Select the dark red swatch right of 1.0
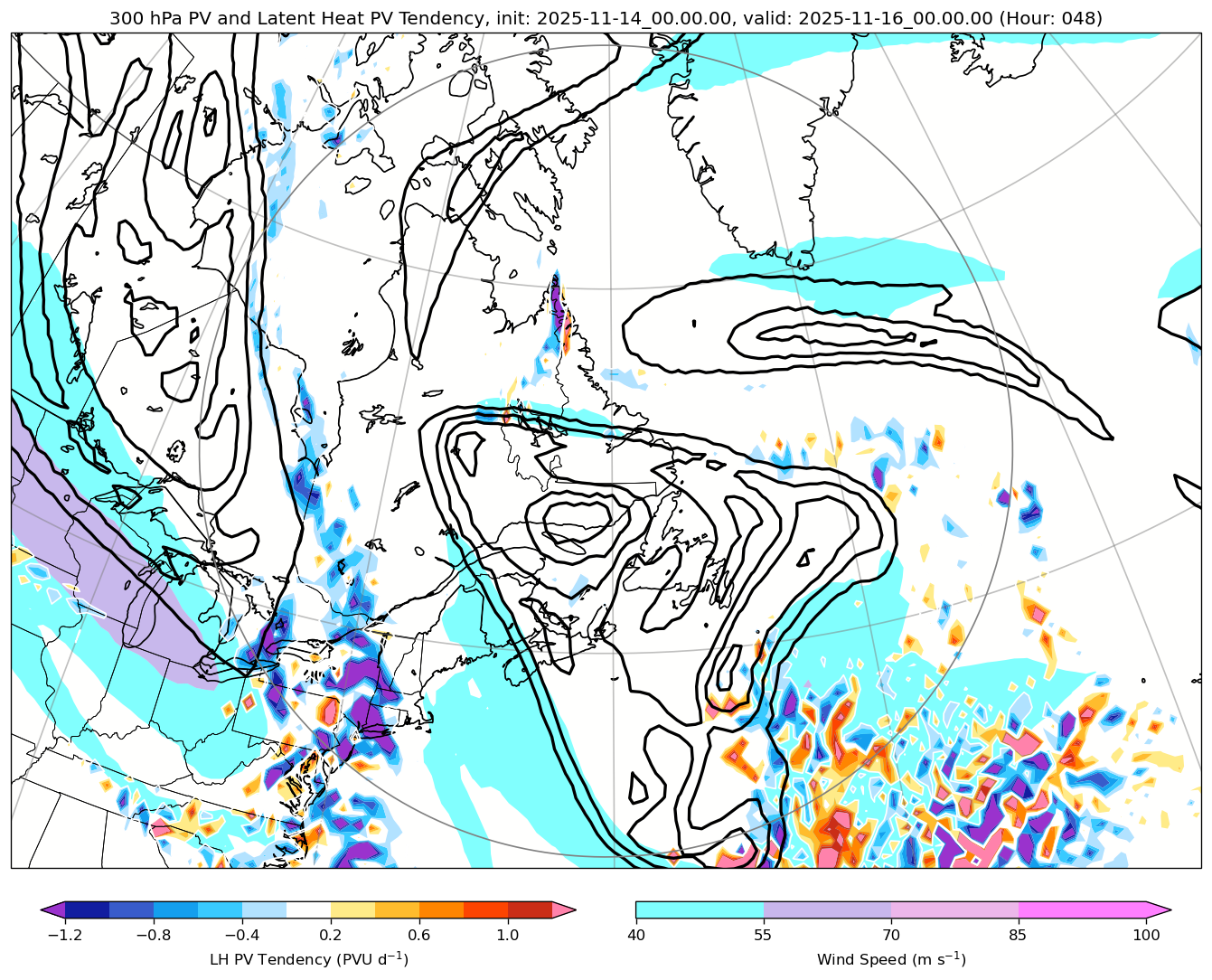 (x=530, y=909)
